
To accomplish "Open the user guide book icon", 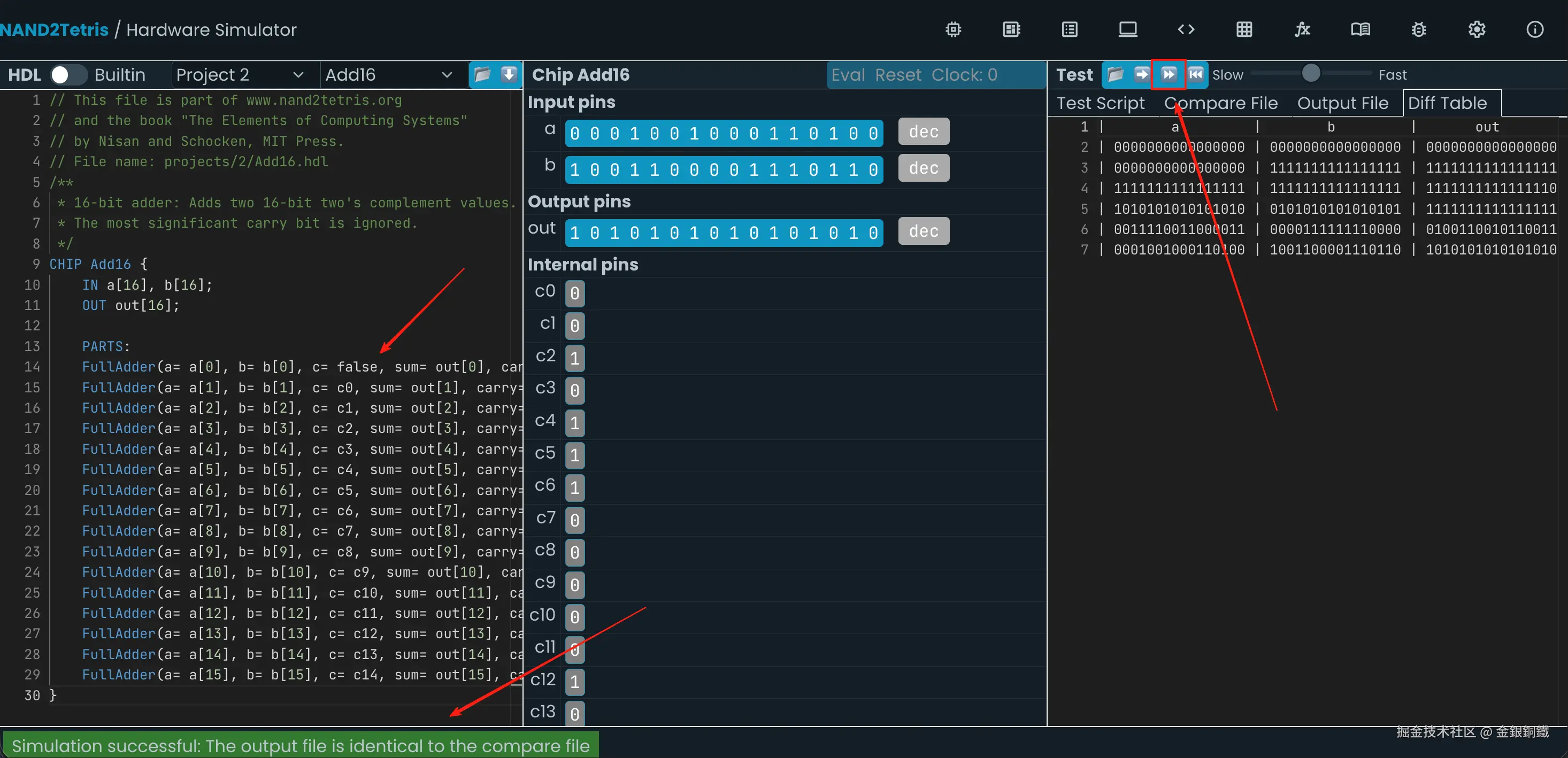I will (1360, 29).
